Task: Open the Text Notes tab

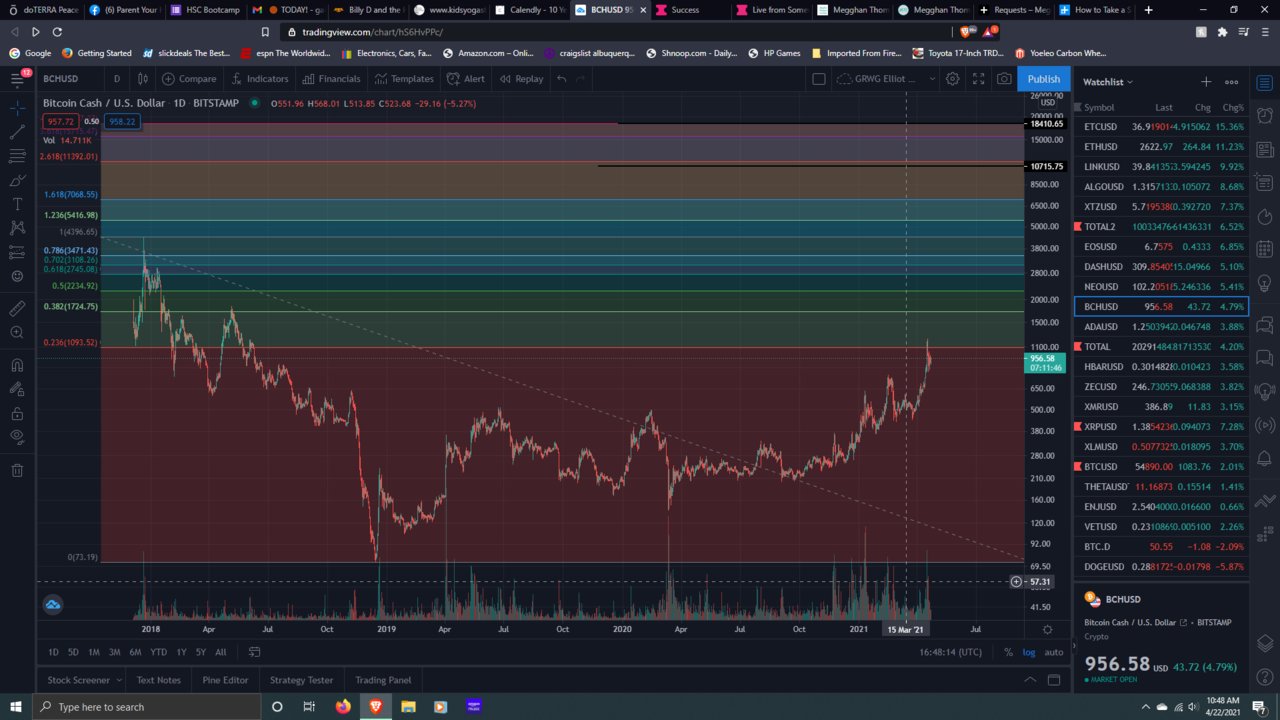Action: click(159, 680)
